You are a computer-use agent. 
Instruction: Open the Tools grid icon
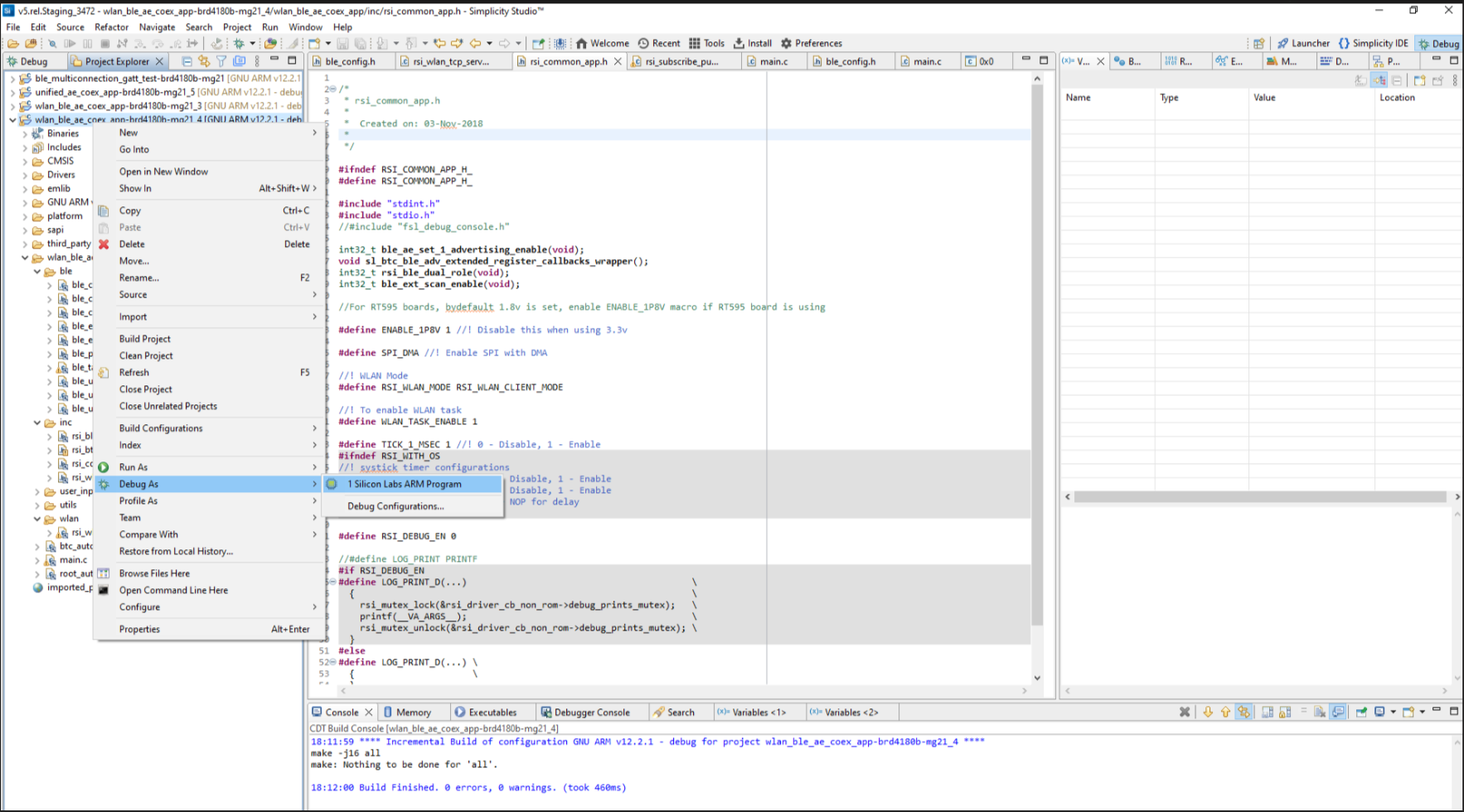click(x=695, y=43)
